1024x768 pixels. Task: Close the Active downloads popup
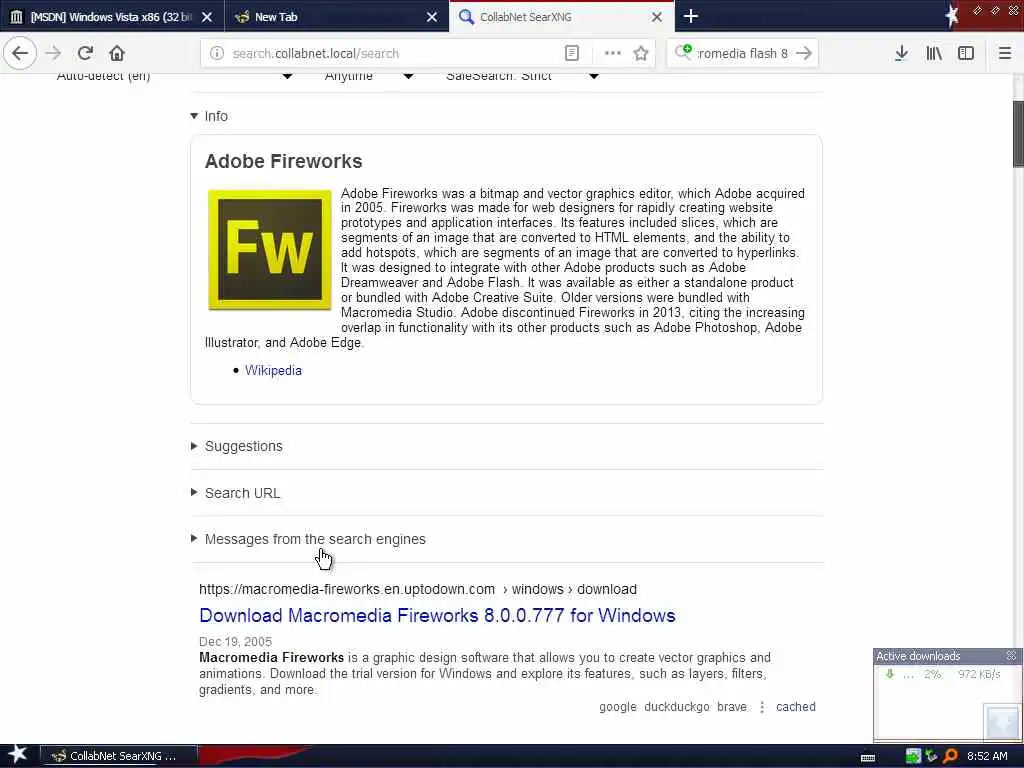pyautogui.click(x=1012, y=656)
